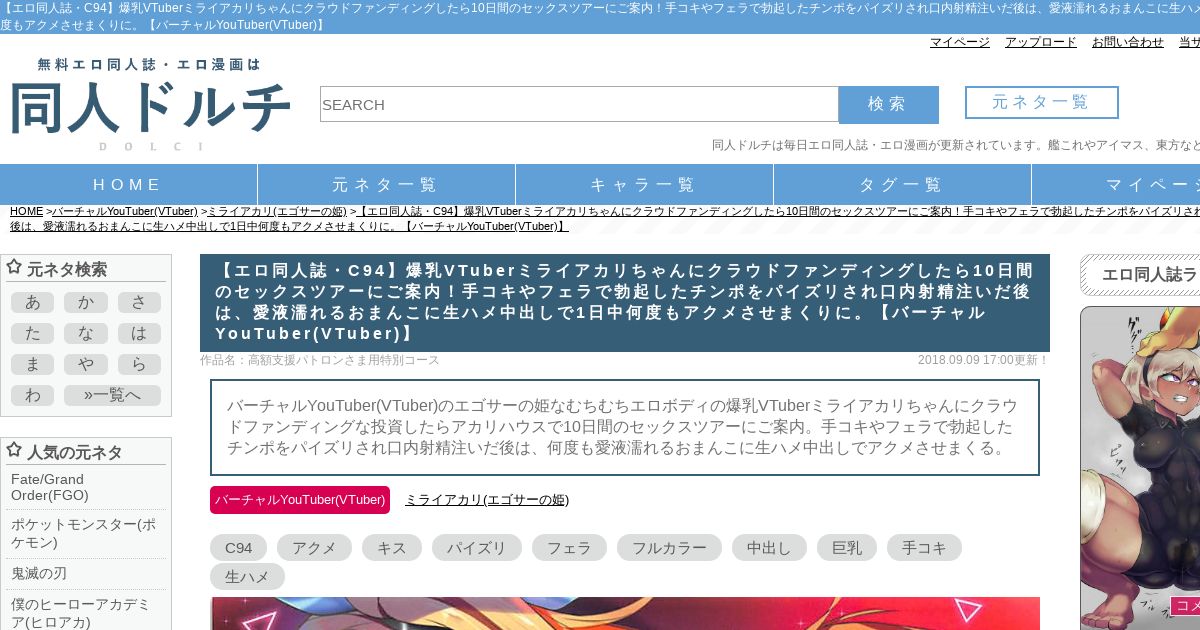Select 元ネタ一覧 in the blue navigation bar

(386, 185)
